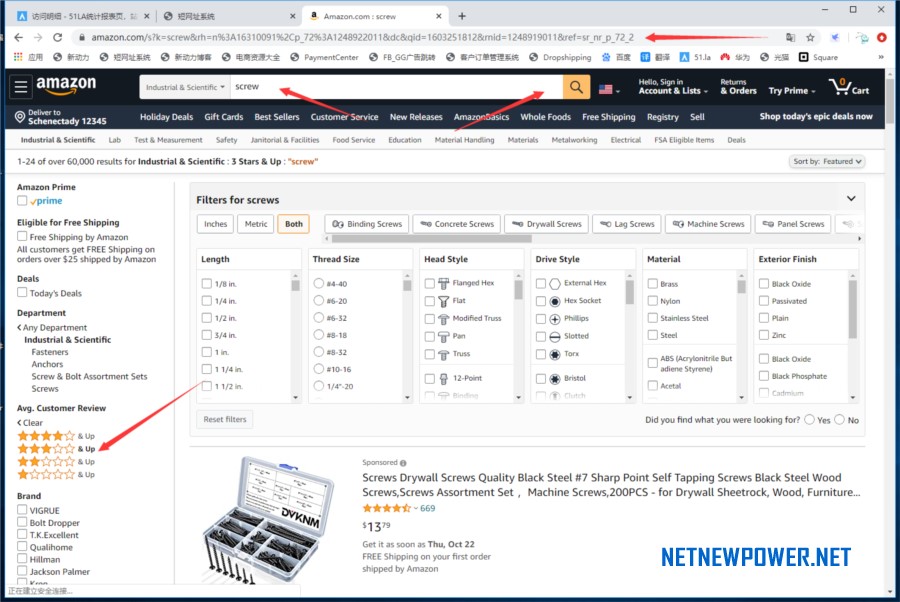Check the Today's Deals filter

[x=22, y=293]
